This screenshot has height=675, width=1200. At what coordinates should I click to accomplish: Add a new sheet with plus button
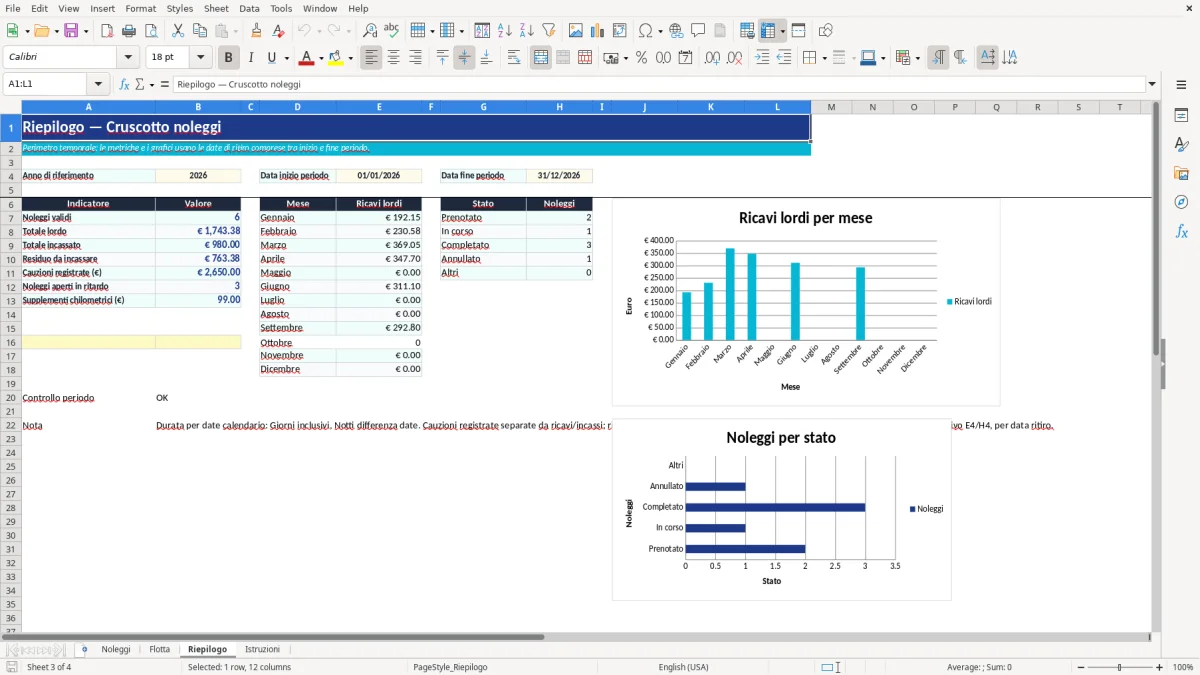point(84,649)
